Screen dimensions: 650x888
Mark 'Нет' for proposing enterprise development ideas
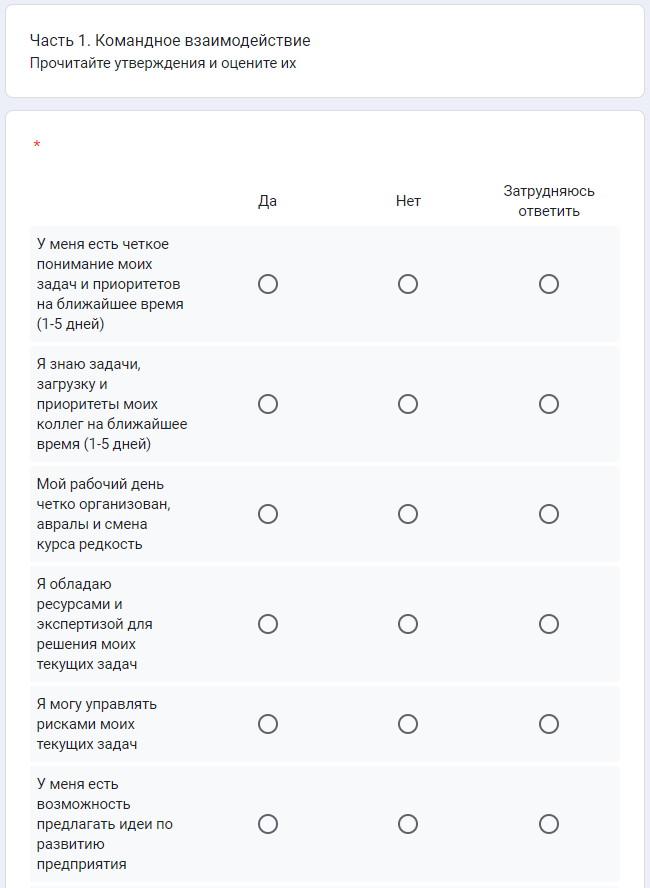coord(408,824)
